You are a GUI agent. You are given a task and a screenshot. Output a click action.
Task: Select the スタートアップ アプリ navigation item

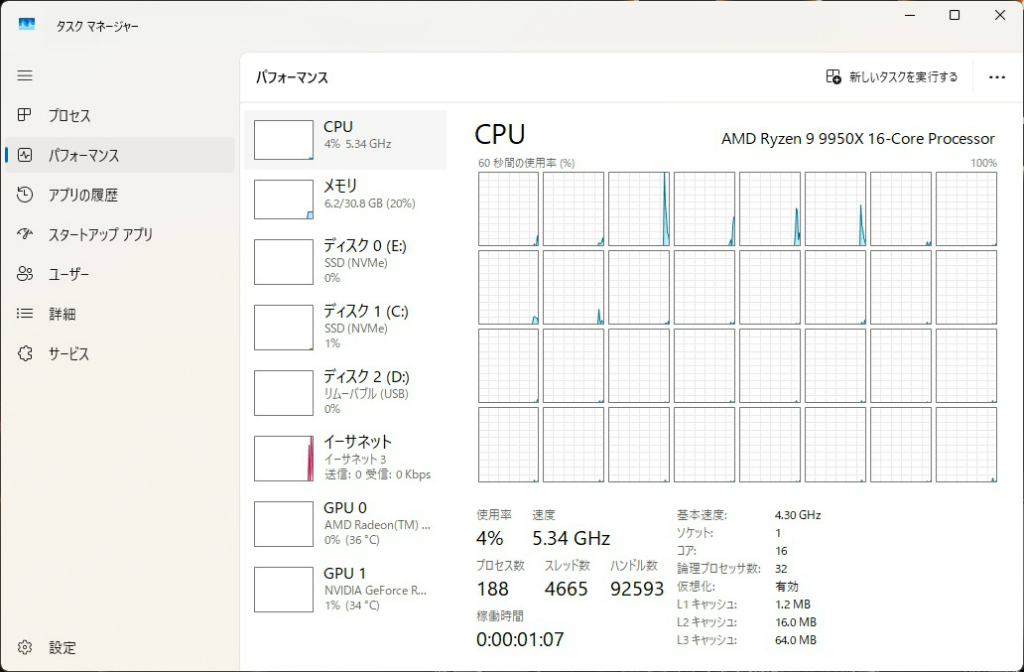120,234
